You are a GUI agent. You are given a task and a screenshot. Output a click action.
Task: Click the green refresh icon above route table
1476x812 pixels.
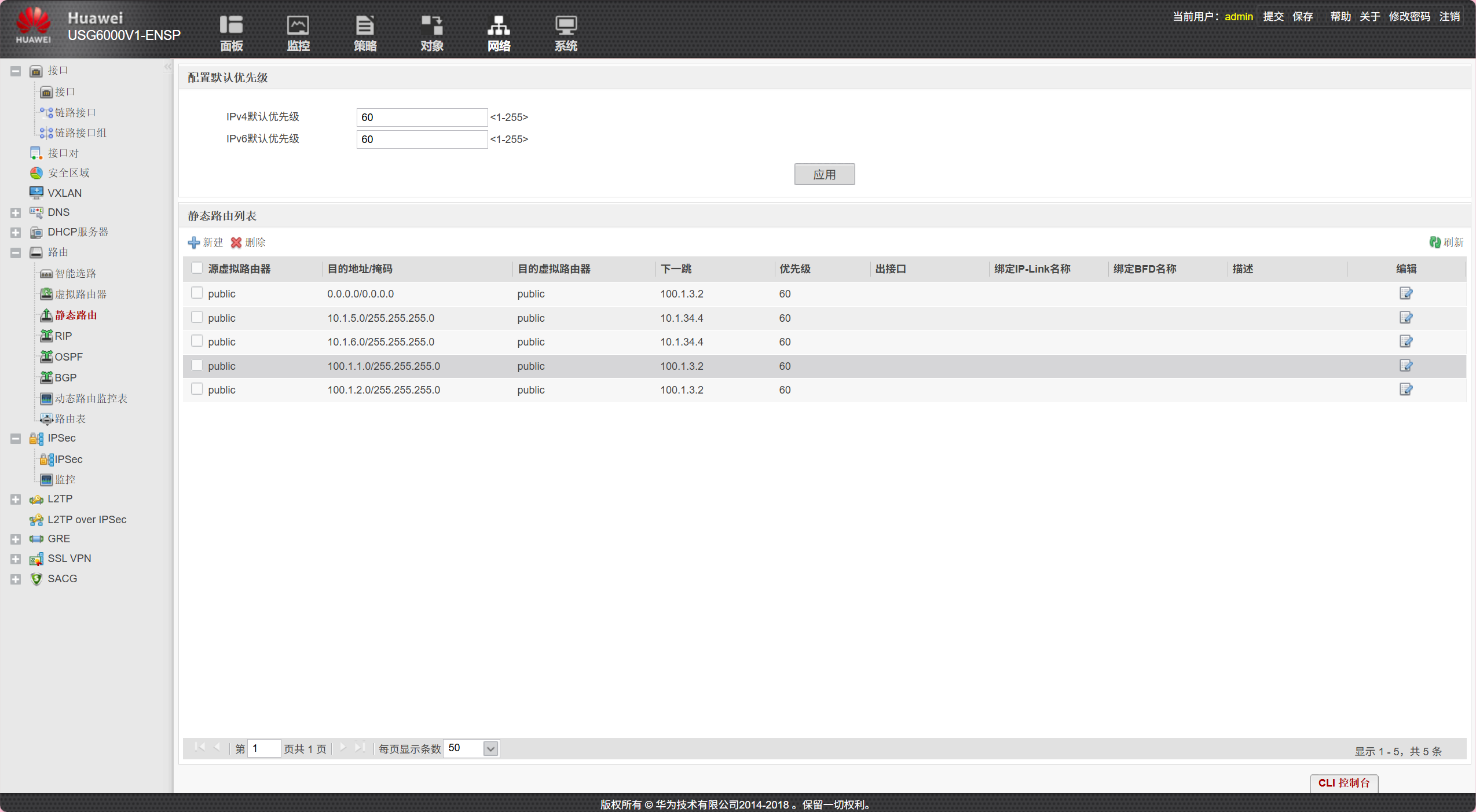tap(1435, 243)
